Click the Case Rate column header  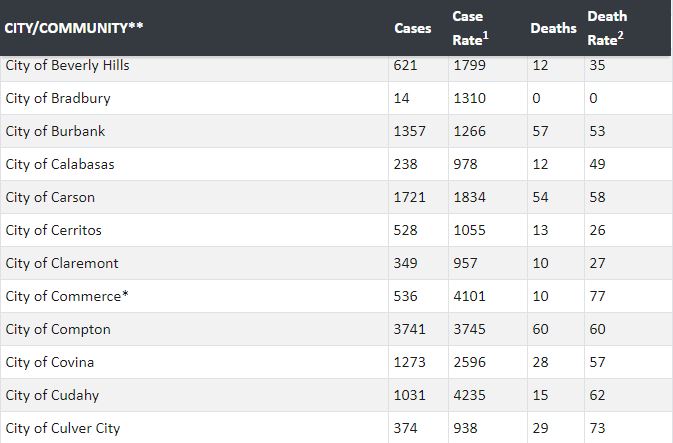click(x=470, y=28)
